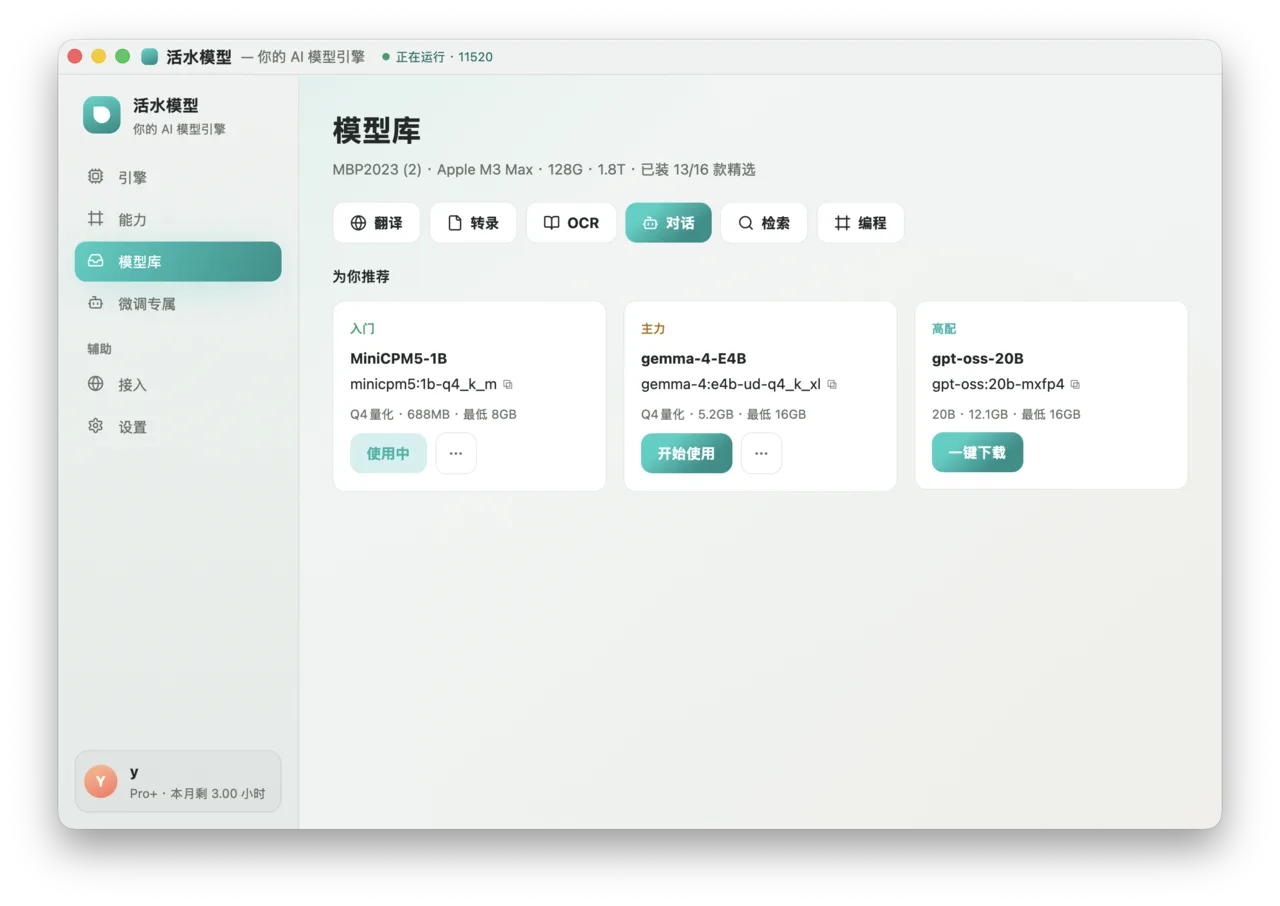Open 设置 from sidebar

[x=178, y=426]
